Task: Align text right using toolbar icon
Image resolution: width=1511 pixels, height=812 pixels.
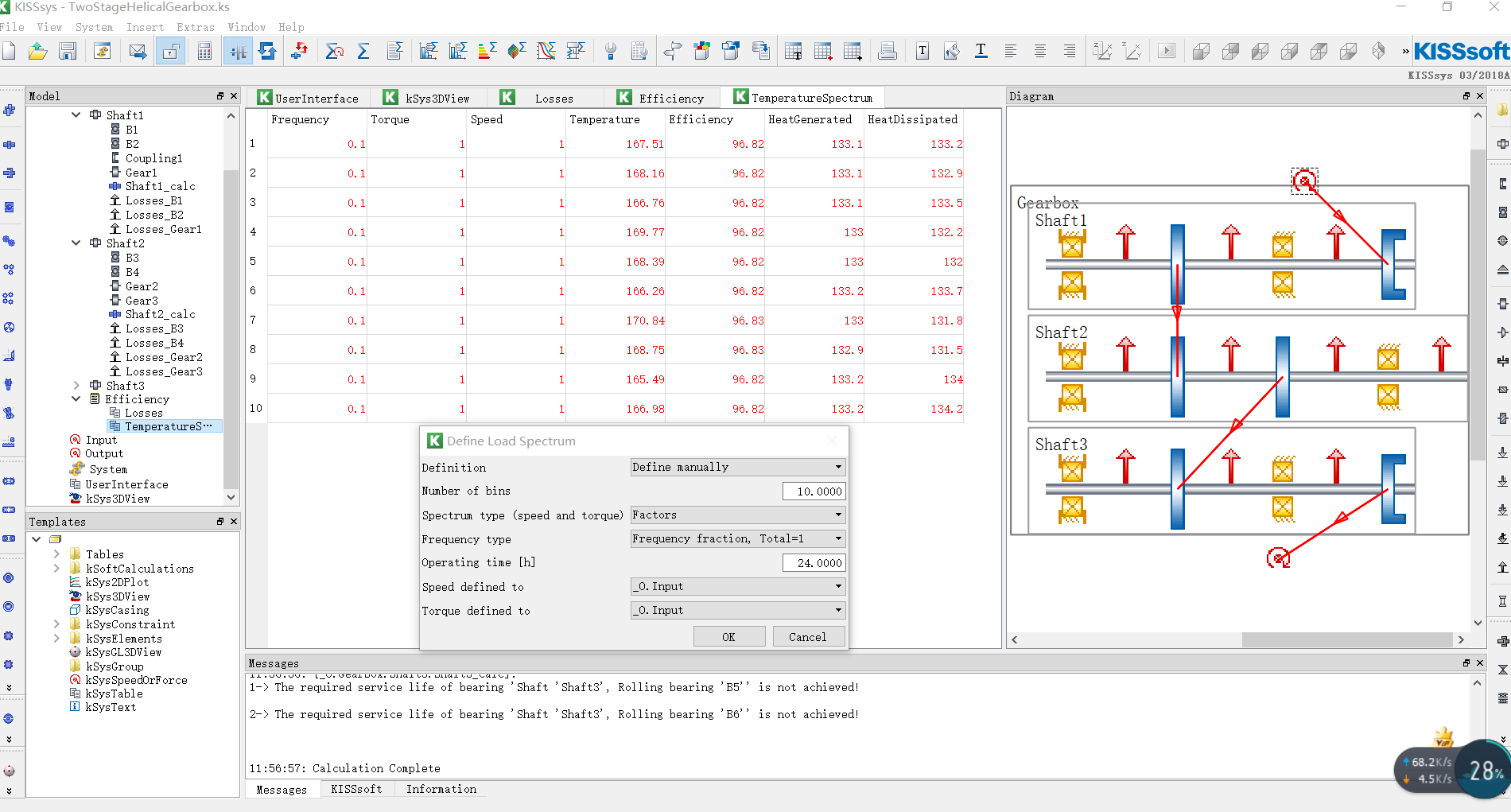Action: click(1070, 52)
